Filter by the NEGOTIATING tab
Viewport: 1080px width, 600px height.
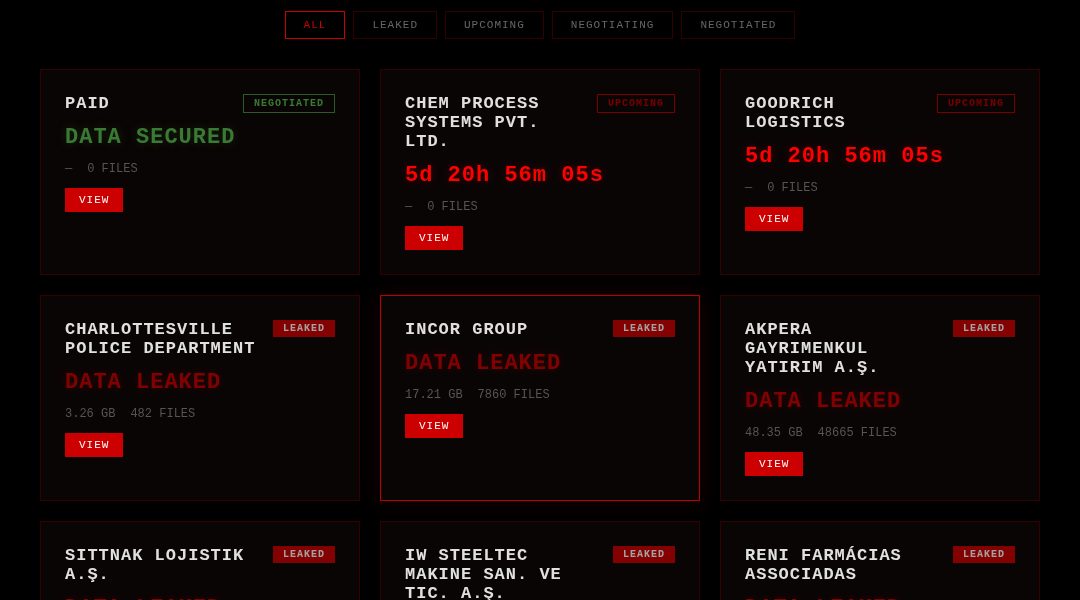(x=612, y=25)
